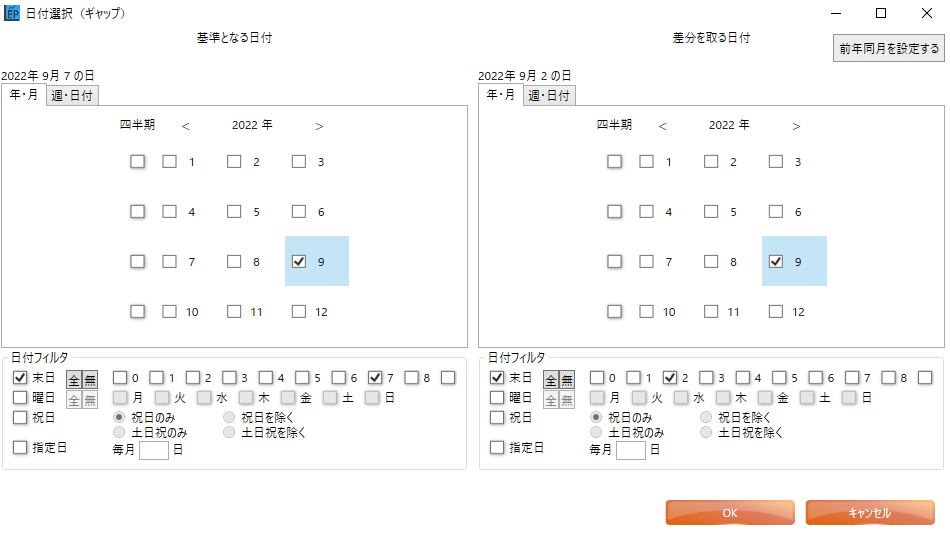Click the 無 button beside 末日 in right filter

click(566, 380)
